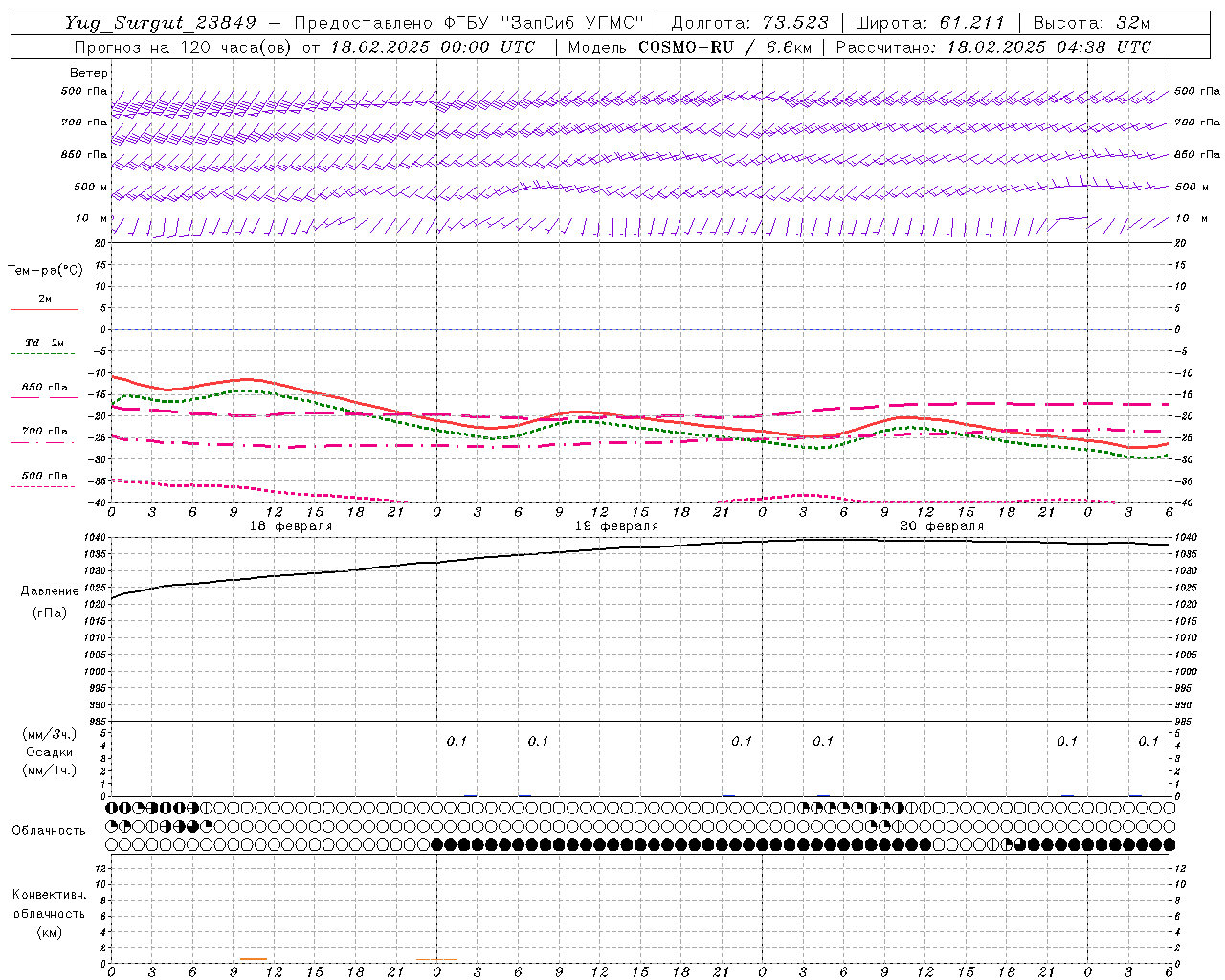Click the Рассчитано: 18.02.2025 04:38 UTC timestamp
Viewport: 1225px width, 980px height.
[993, 47]
